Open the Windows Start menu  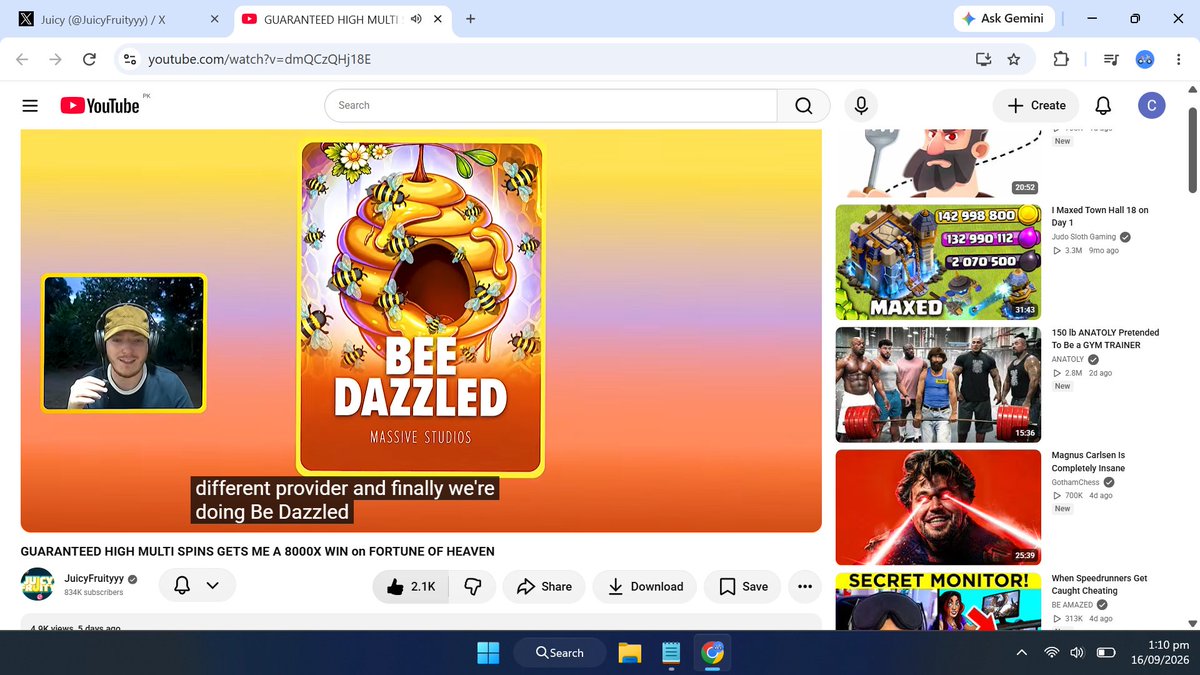pyautogui.click(x=488, y=653)
